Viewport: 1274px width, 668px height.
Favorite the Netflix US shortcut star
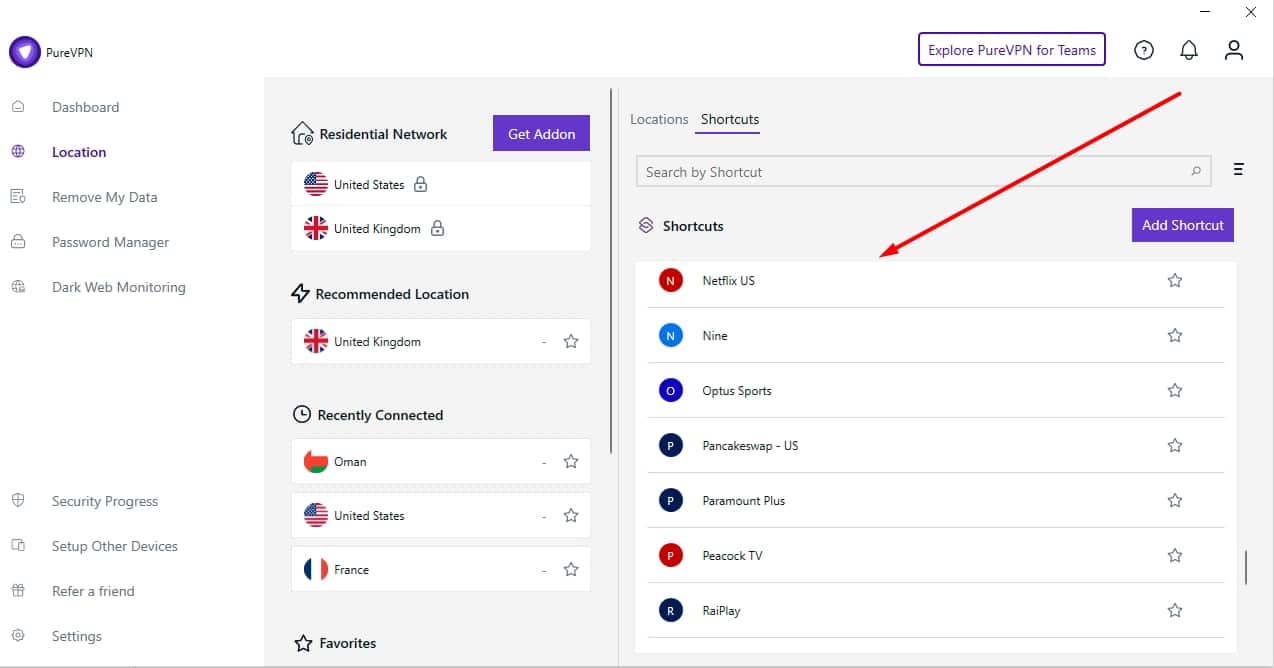point(1175,281)
